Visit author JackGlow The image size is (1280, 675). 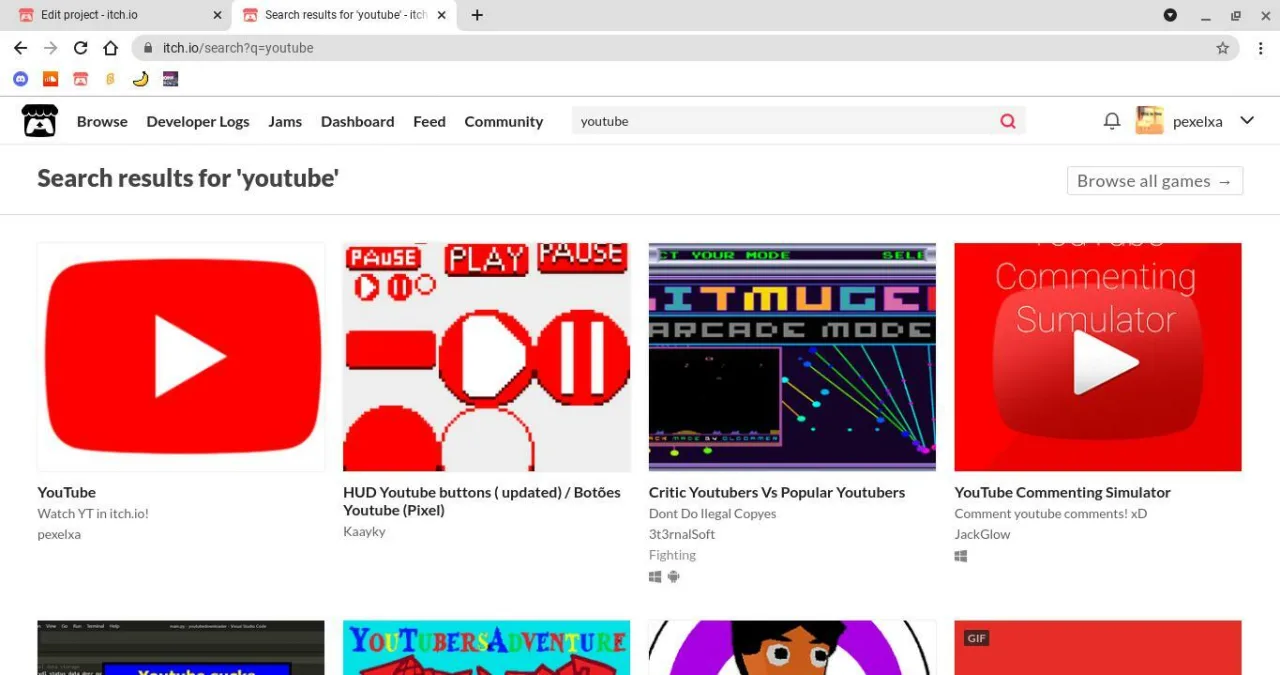pyautogui.click(x=982, y=534)
